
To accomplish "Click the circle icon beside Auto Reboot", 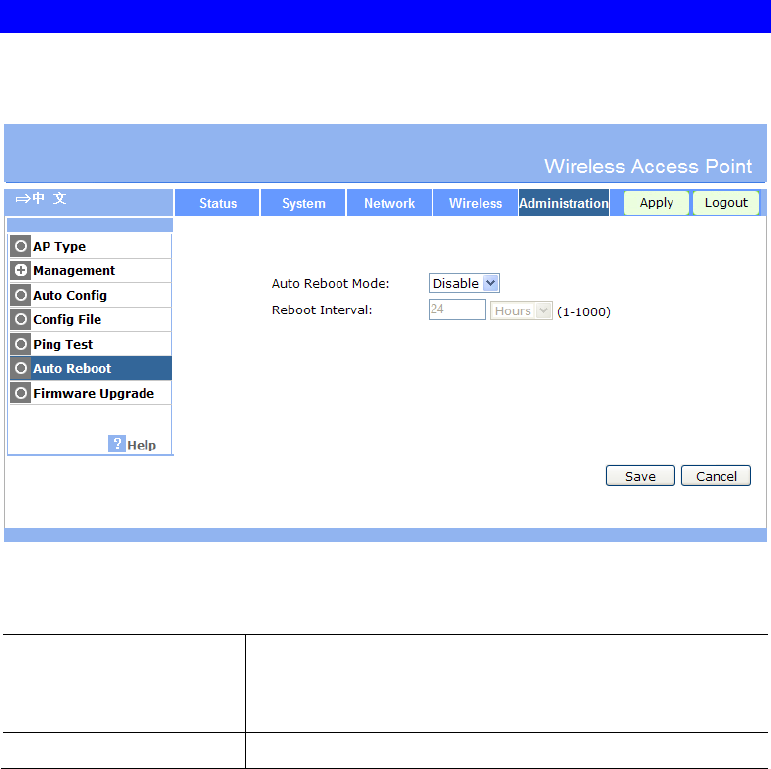I will tap(21, 368).
